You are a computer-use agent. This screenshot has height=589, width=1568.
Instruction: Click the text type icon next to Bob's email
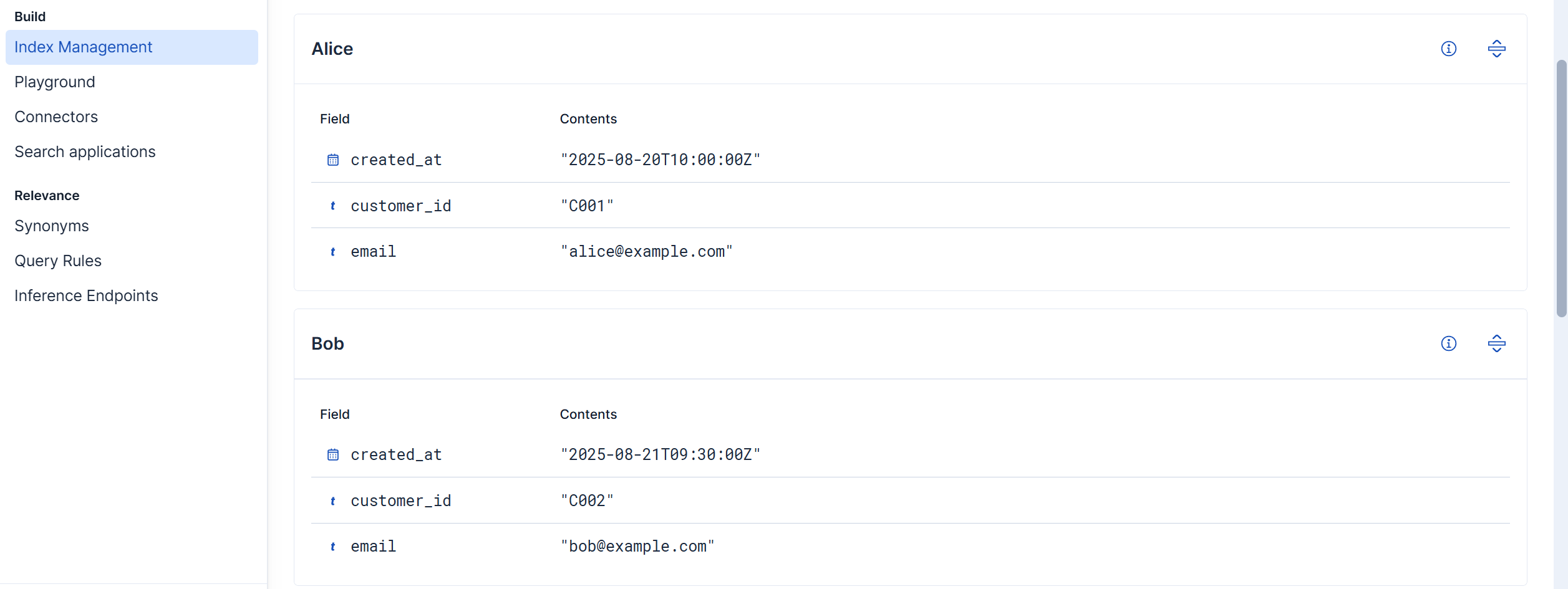pos(332,547)
